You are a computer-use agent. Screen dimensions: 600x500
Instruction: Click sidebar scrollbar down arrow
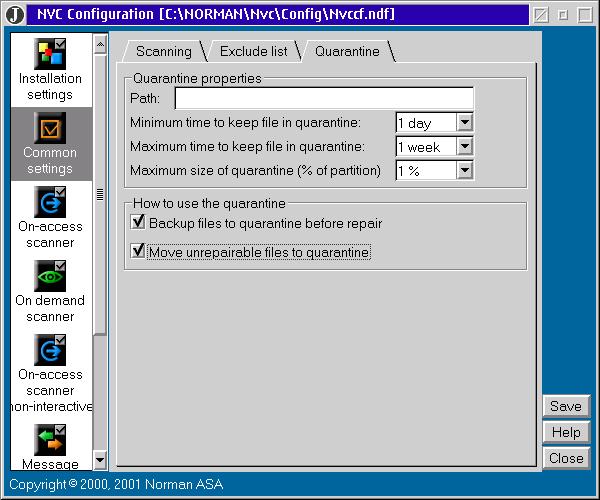[x=100, y=459]
